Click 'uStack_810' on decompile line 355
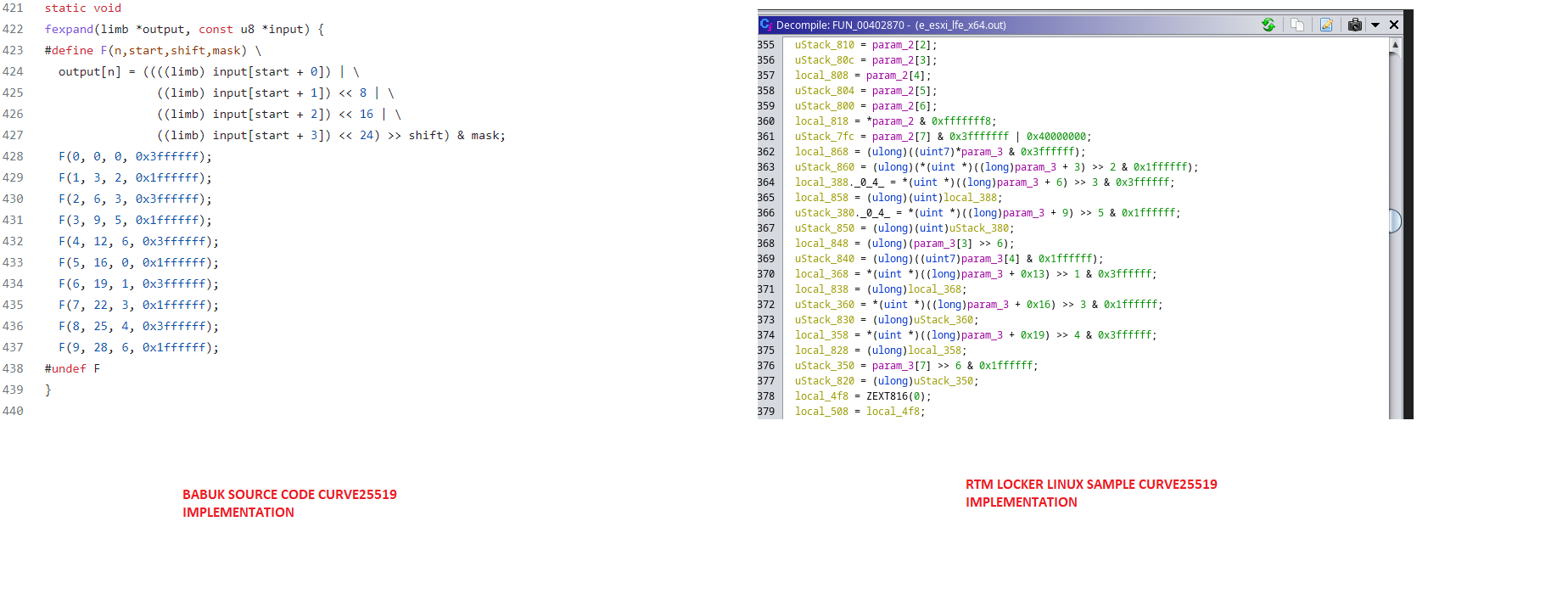Screen dimensions: 1568x589 [824, 45]
